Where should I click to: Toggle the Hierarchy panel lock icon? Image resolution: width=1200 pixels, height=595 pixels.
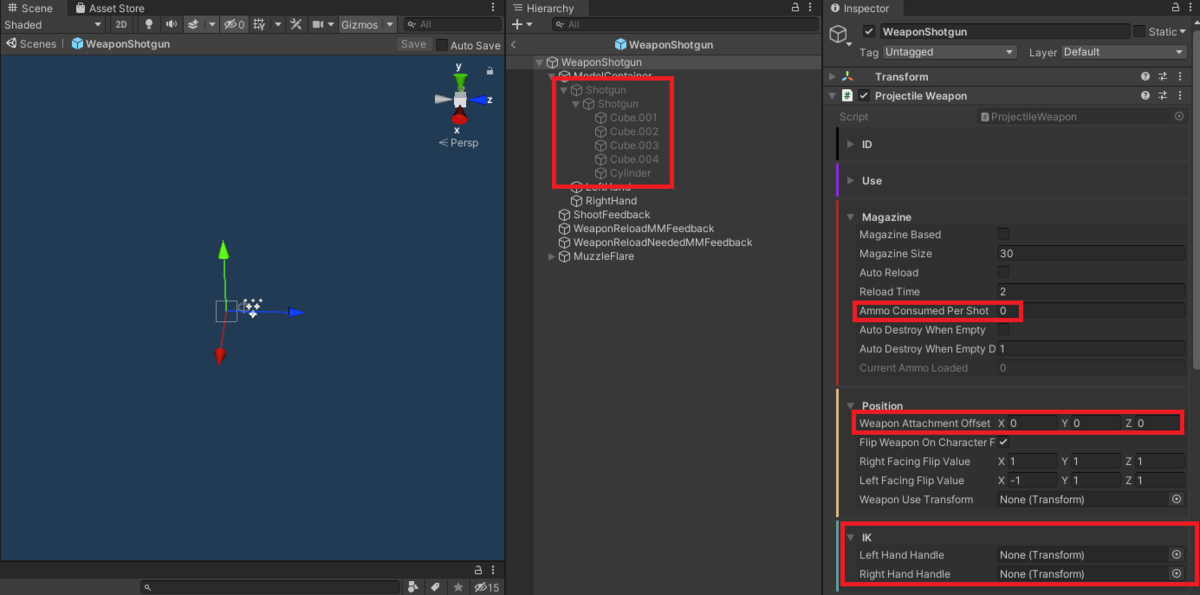click(x=795, y=8)
